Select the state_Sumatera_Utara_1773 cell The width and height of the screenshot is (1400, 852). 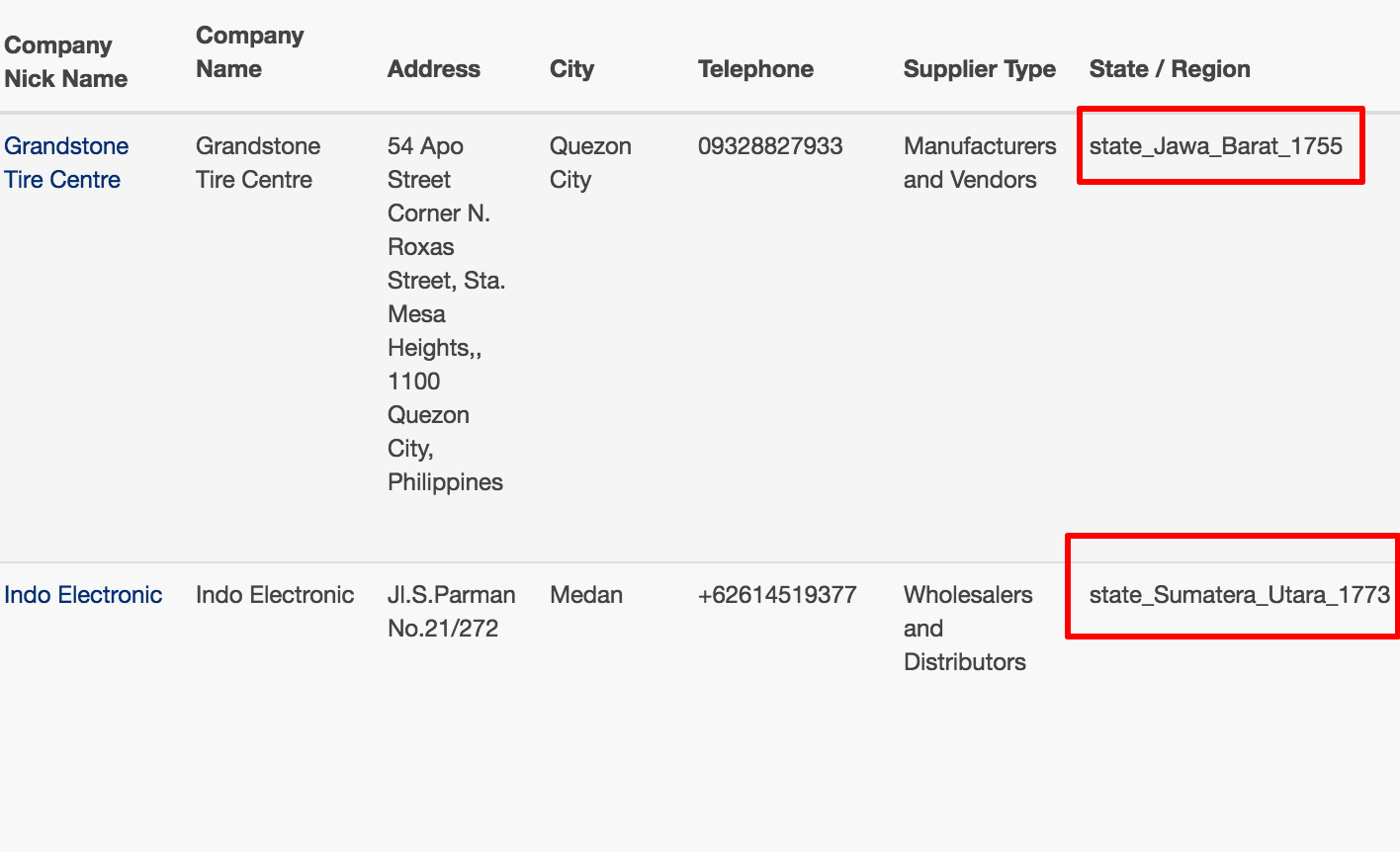pyautogui.click(x=1239, y=595)
